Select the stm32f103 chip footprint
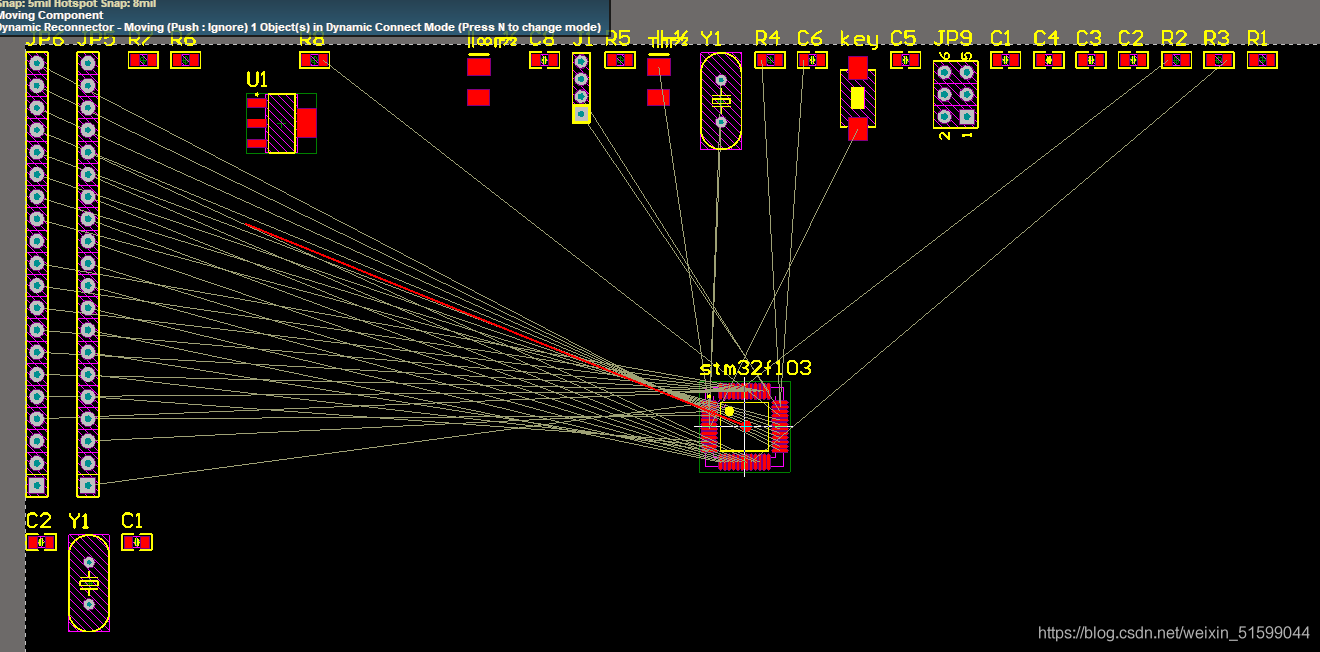The image size is (1320, 652). click(x=745, y=427)
